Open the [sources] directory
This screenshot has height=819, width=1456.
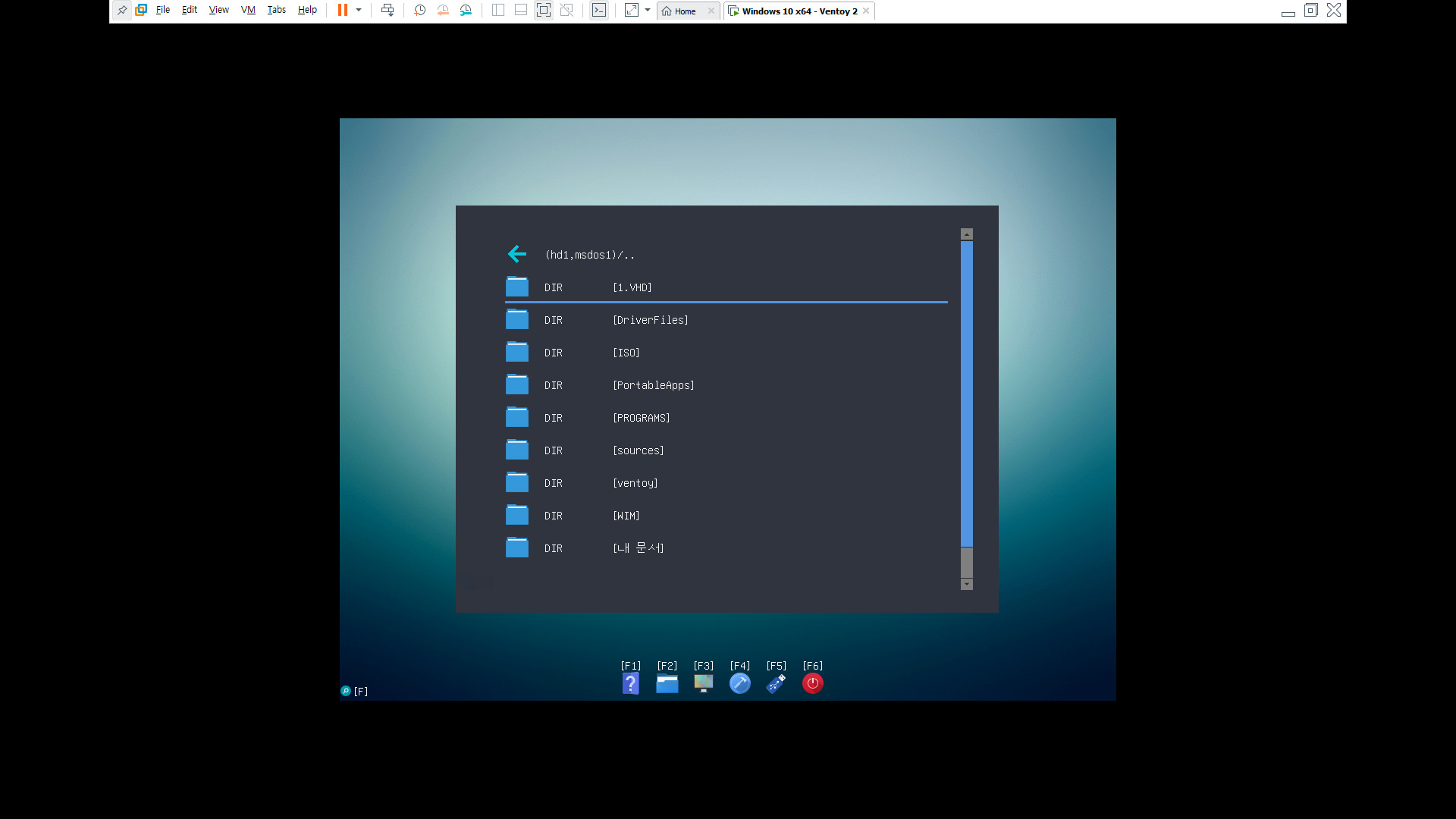pyautogui.click(x=726, y=450)
